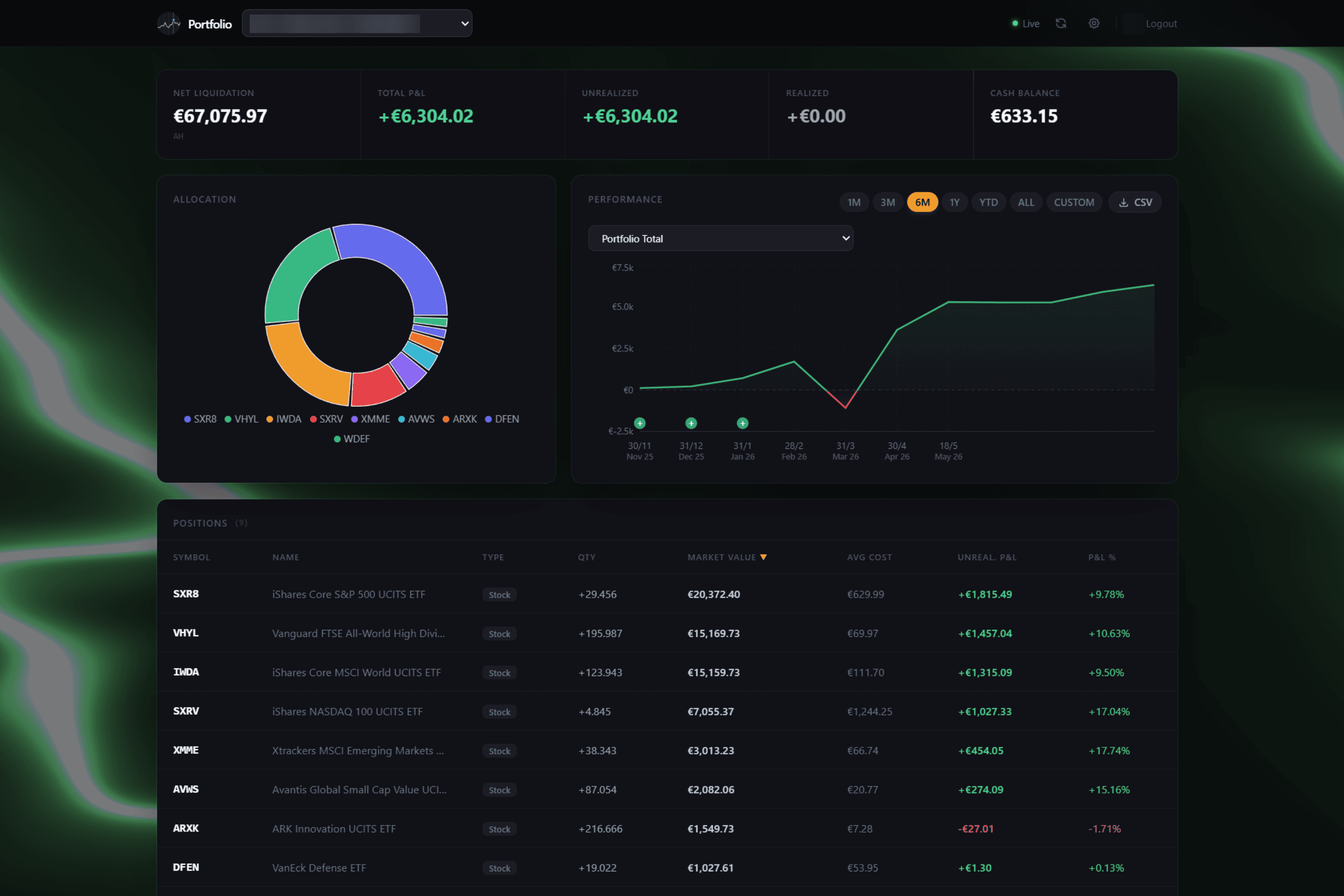This screenshot has width=1344, height=896.
Task: Choose the CUSTOM date range
Action: pyautogui.click(x=1074, y=202)
